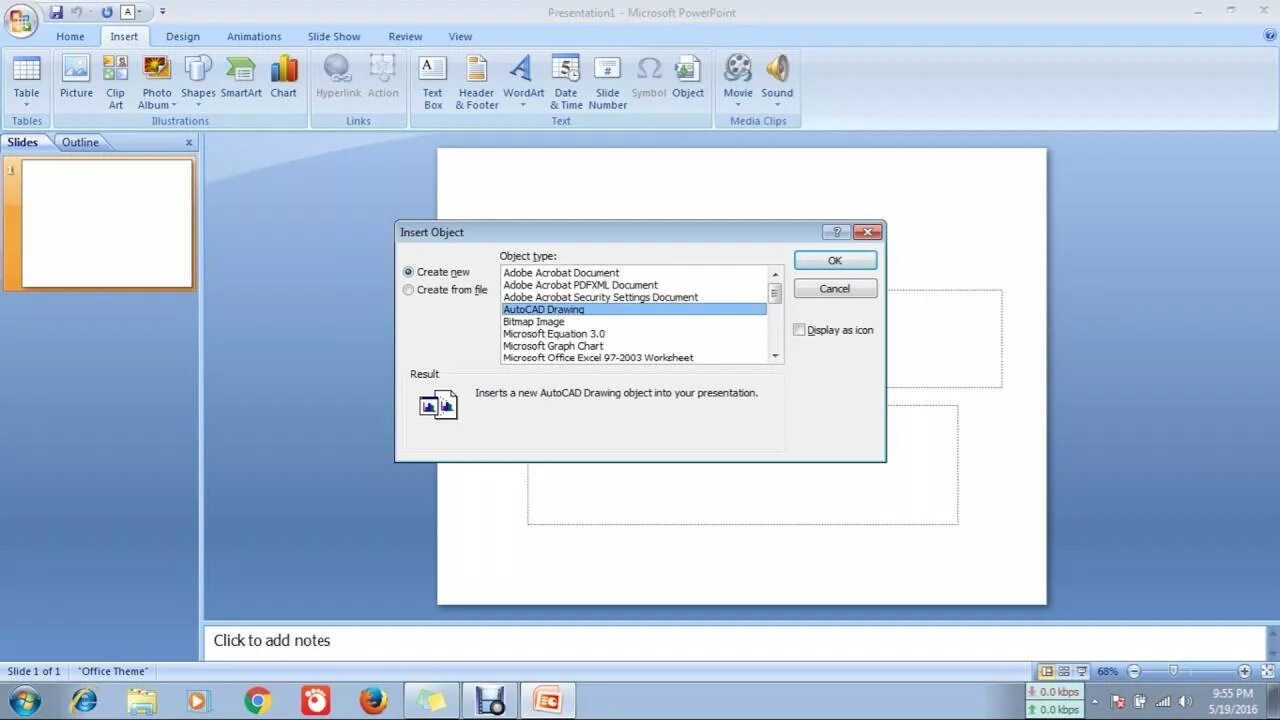Fit slide to current window
Screen dimensions: 1280x720
coord(1267,671)
